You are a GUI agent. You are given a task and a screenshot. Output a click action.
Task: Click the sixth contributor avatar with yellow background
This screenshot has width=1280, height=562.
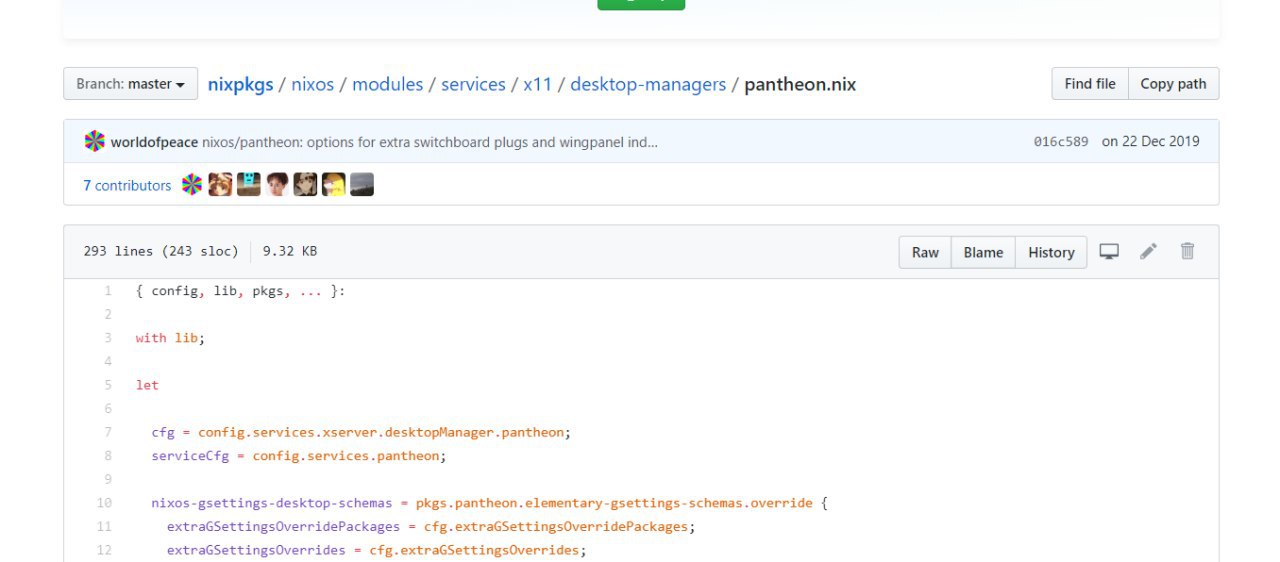pyautogui.click(x=334, y=184)
